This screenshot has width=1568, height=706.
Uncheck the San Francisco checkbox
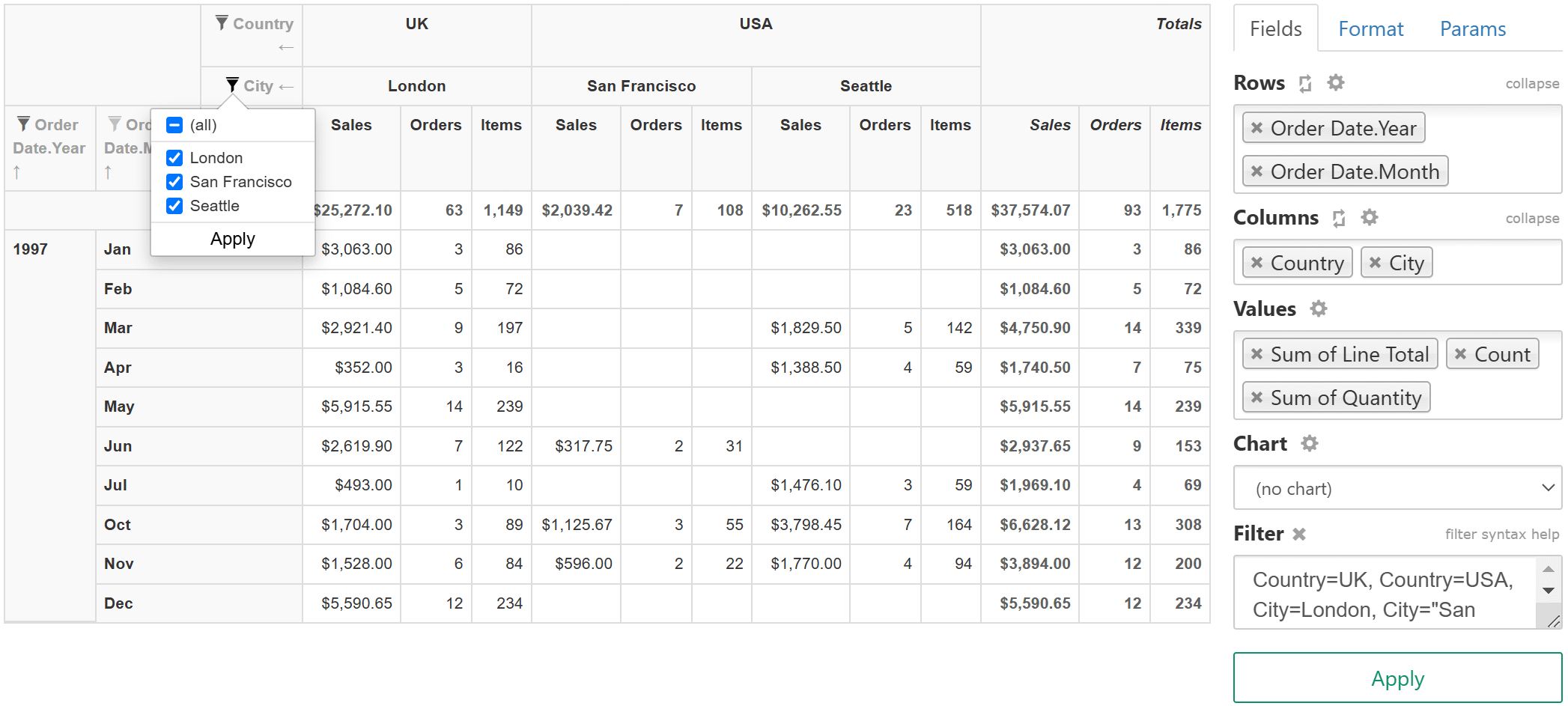(x=174, y=182)
